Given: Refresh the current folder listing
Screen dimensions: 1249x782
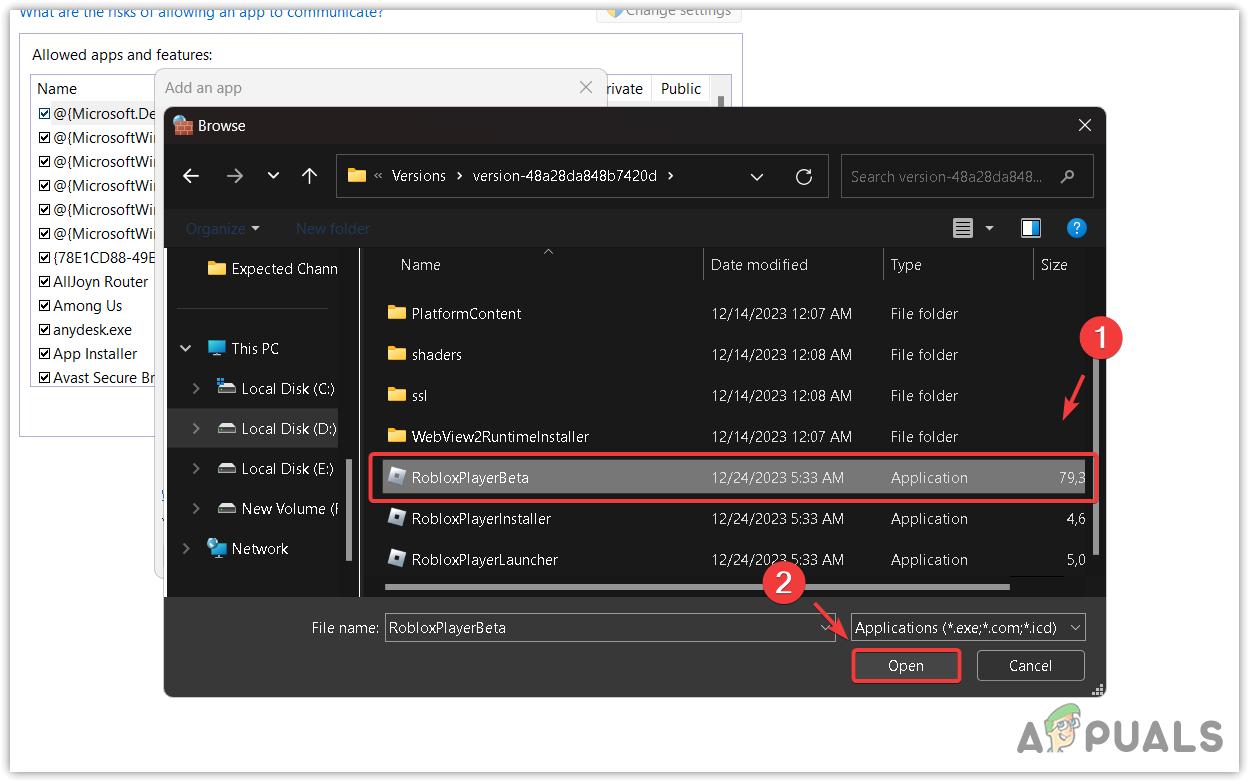Looking at the screenshot, I should pos(804,177).
